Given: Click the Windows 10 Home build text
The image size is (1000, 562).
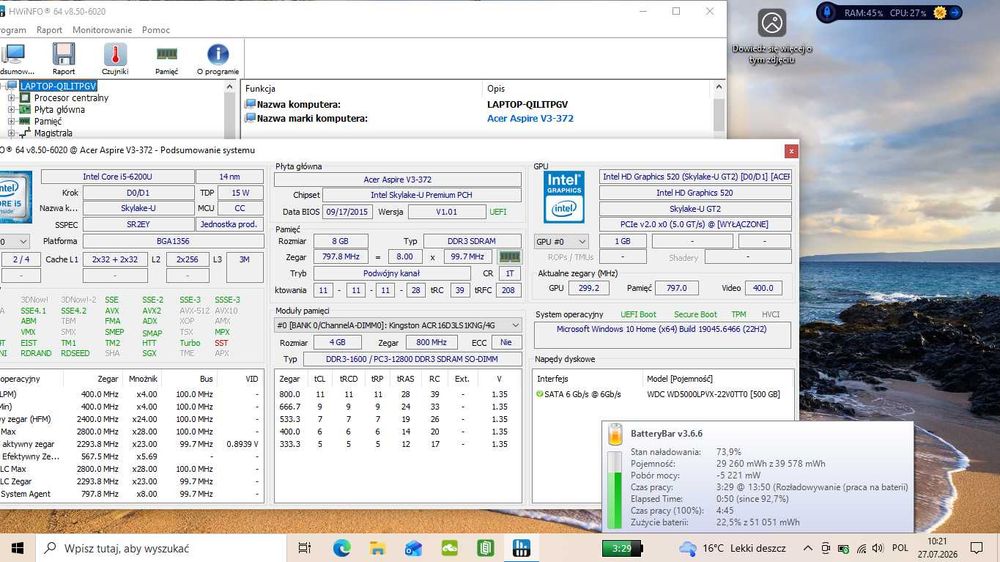Looking at the screenshot, I should (x=661, y=329).
